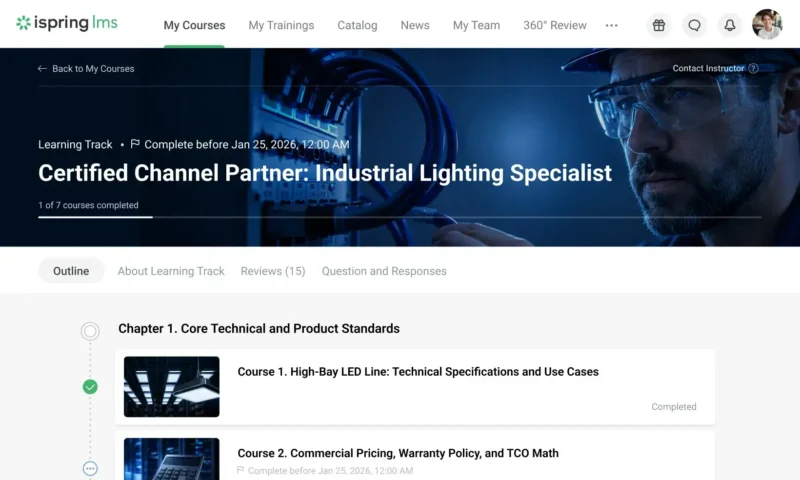Screen dimensions: 800x480
Task: Open the chat messages icon
Action: 694,25
